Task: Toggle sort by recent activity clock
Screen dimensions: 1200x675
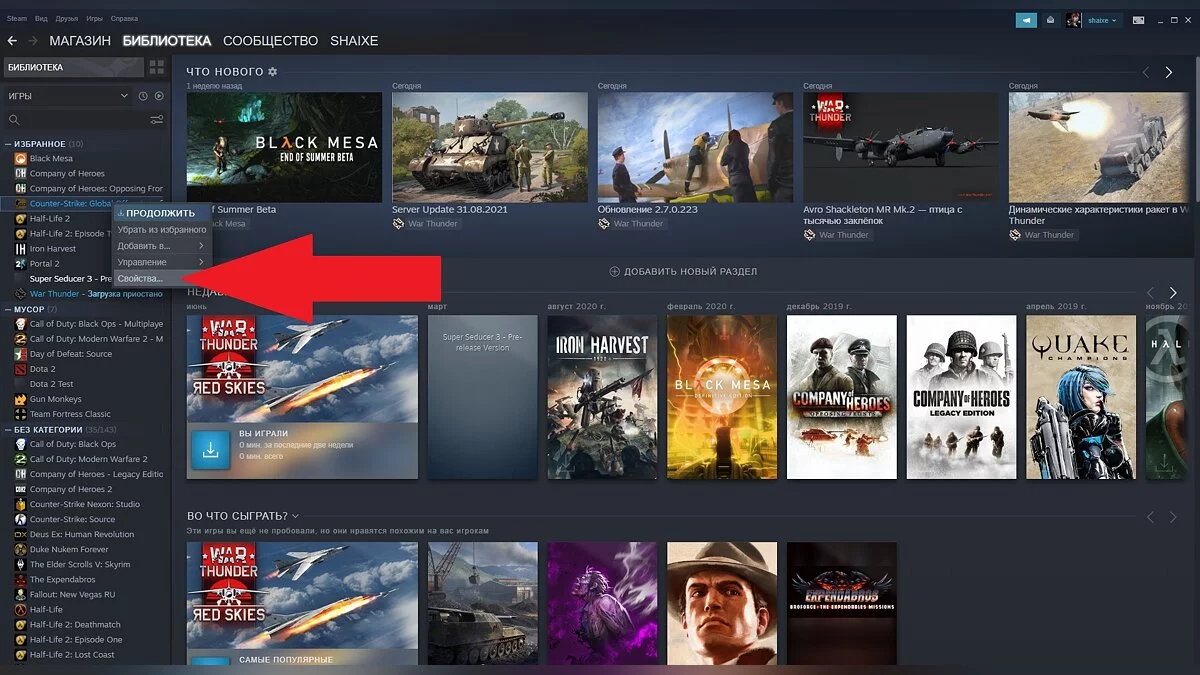Action: pos(143,96)
